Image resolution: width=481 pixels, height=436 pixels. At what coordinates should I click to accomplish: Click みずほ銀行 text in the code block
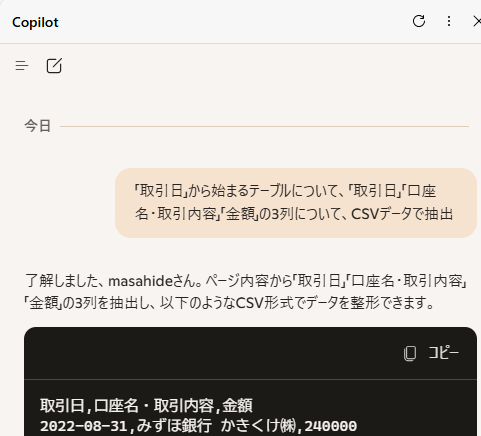pos(174,426)
